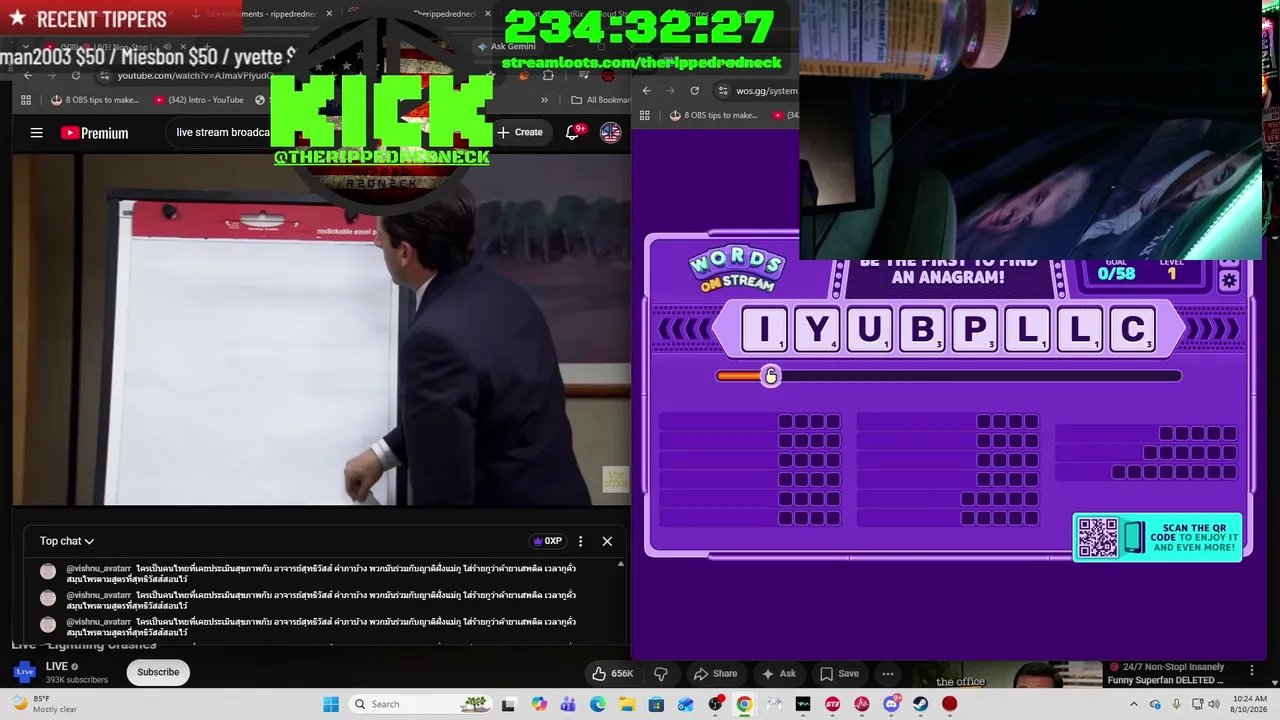
Task: Dislike the live stream video
Action: click(660, 673)
